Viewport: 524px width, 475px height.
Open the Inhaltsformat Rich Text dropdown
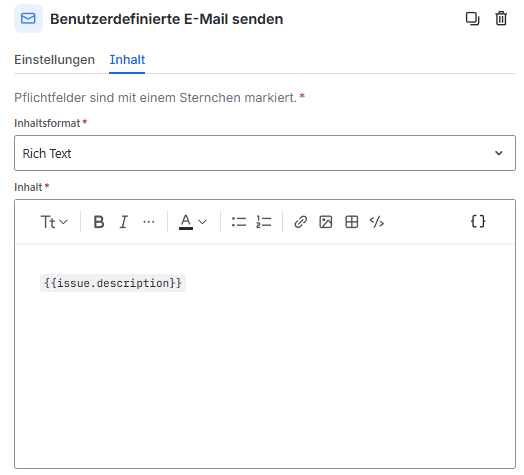click(x=265, y=153)
